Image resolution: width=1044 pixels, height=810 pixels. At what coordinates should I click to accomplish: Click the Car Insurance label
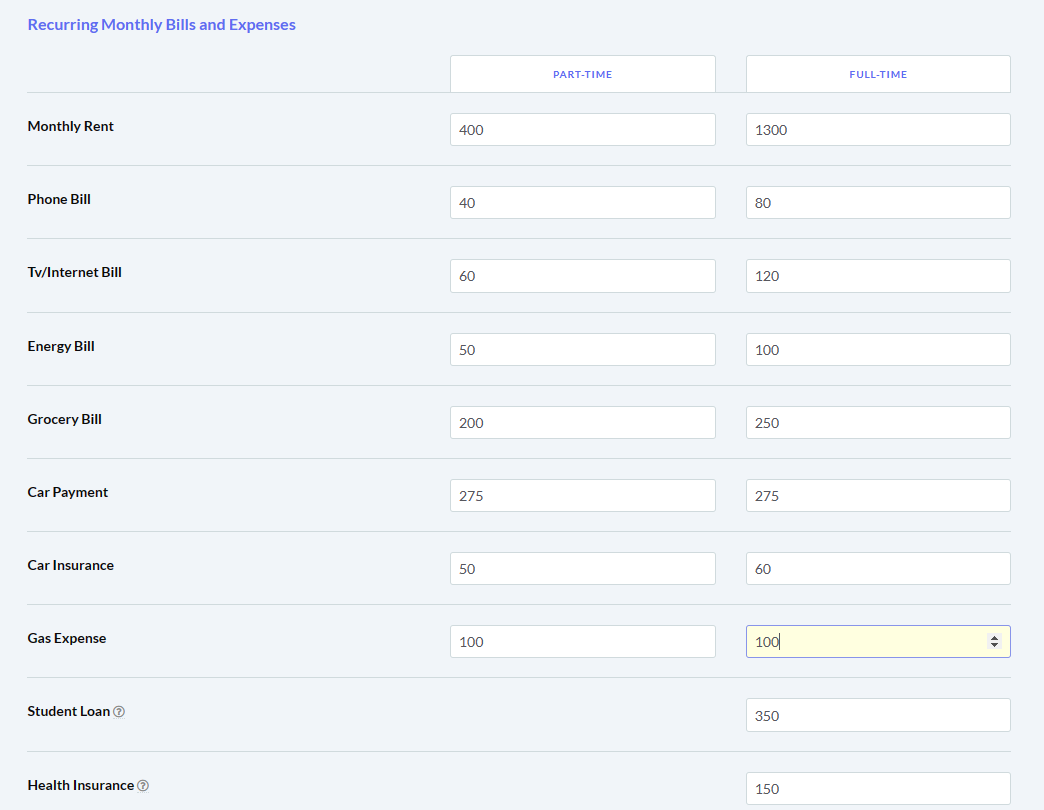click(x=71, y=565)
